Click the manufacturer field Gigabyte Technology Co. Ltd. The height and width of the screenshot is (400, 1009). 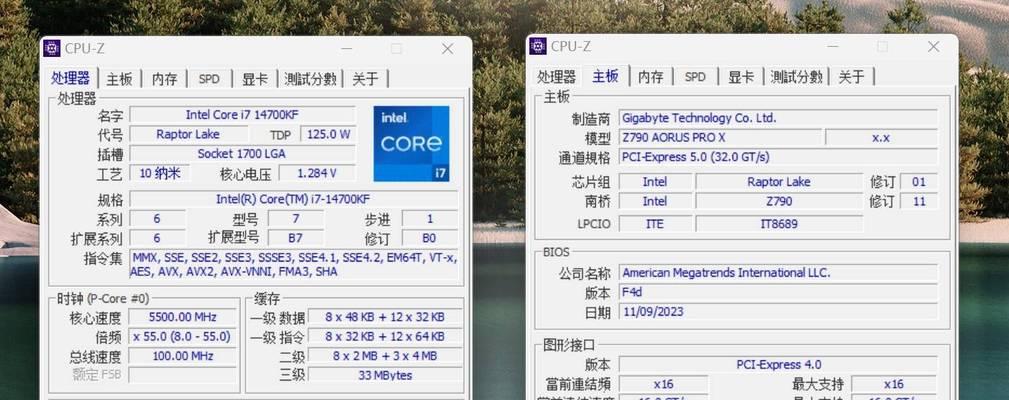tap(778, 118)
